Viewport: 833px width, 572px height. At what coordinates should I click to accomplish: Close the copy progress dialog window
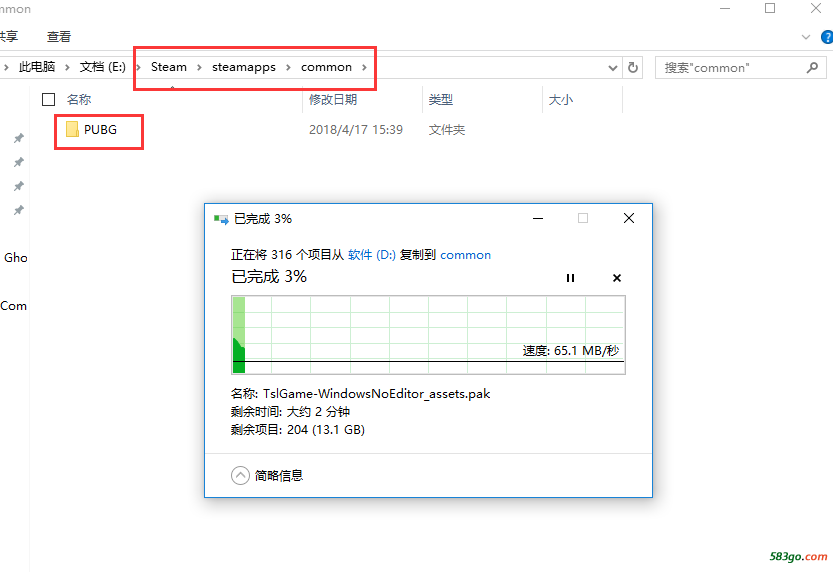(629, 218)
